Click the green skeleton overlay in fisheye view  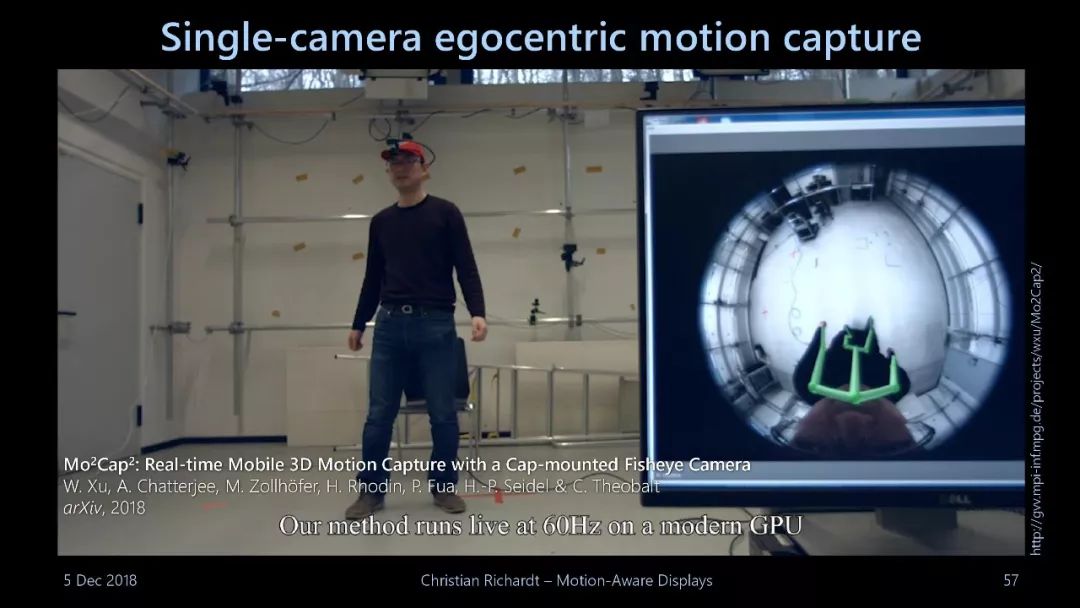[853, 361]
